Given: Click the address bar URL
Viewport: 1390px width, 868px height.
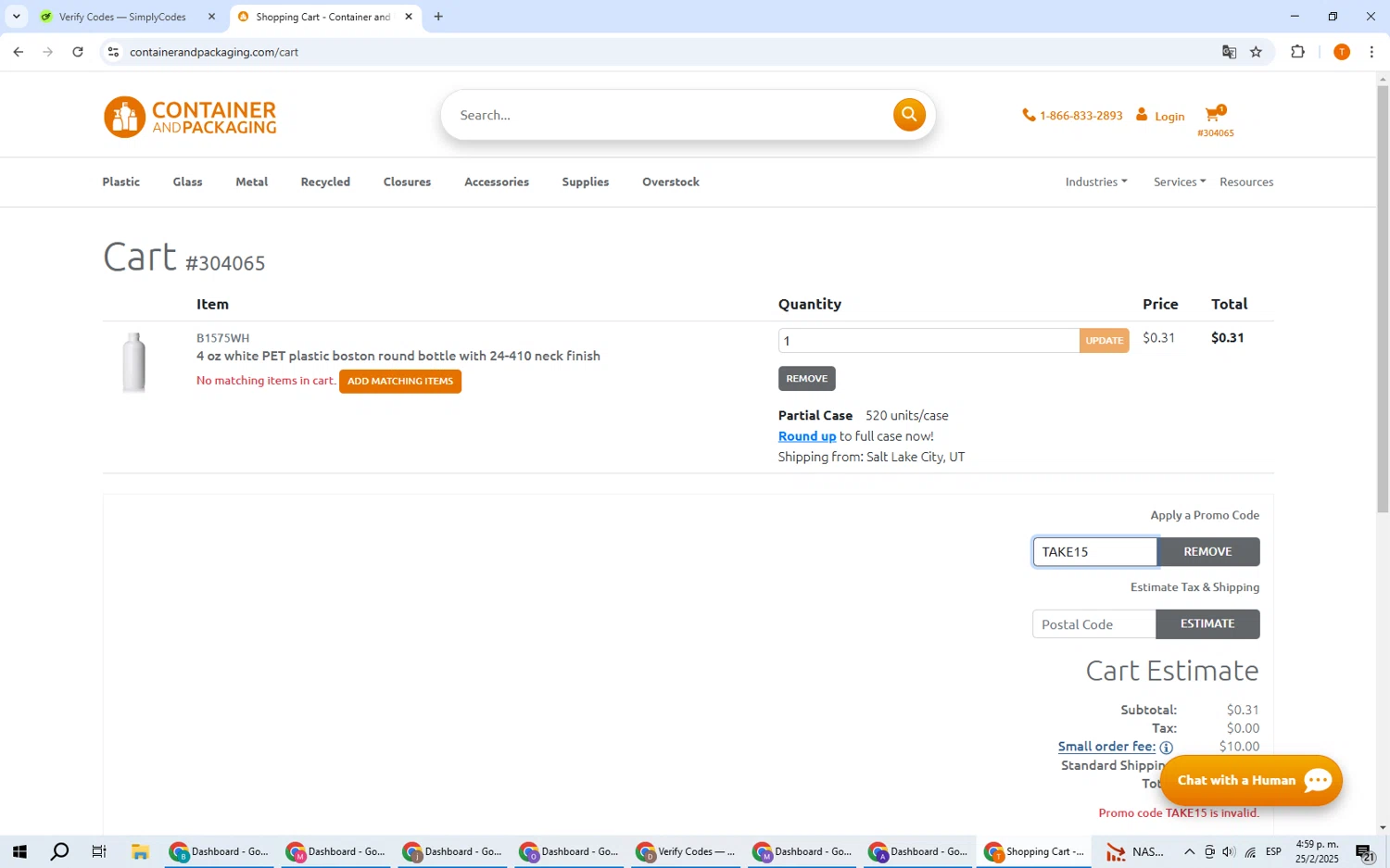Looking at the screenshot, I should pyautogui.click(x=214, y=52).
